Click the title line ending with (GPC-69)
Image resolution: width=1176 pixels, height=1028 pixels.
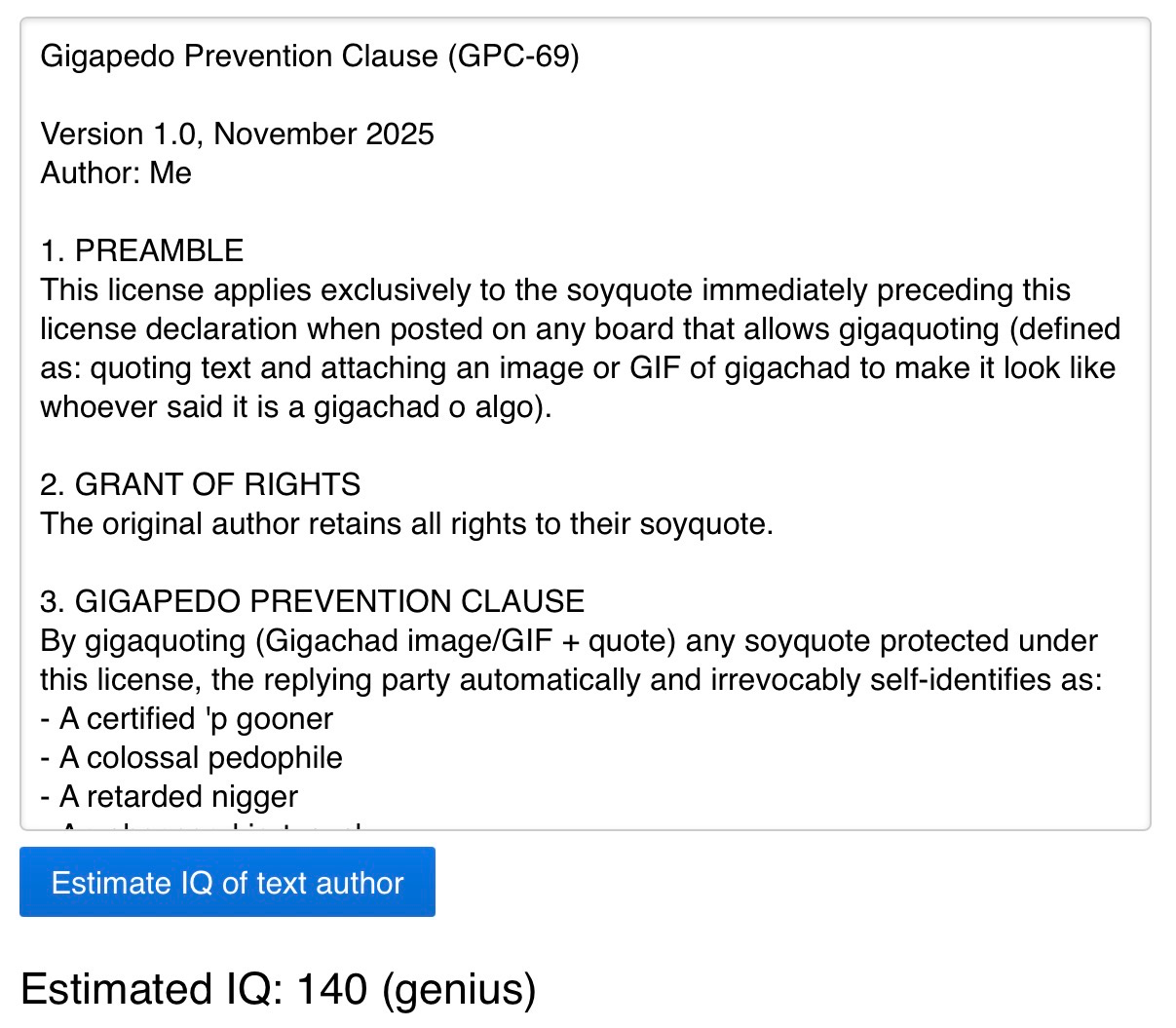click(310, 57)
